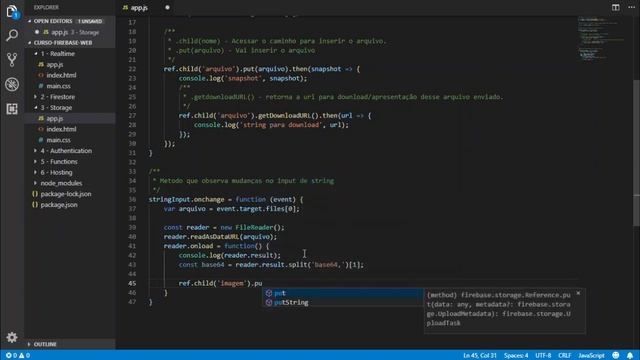The width and height of the screenshot is (640, 360).
Task: Change indentation via Spaces: 4
Action: point(516,355)
